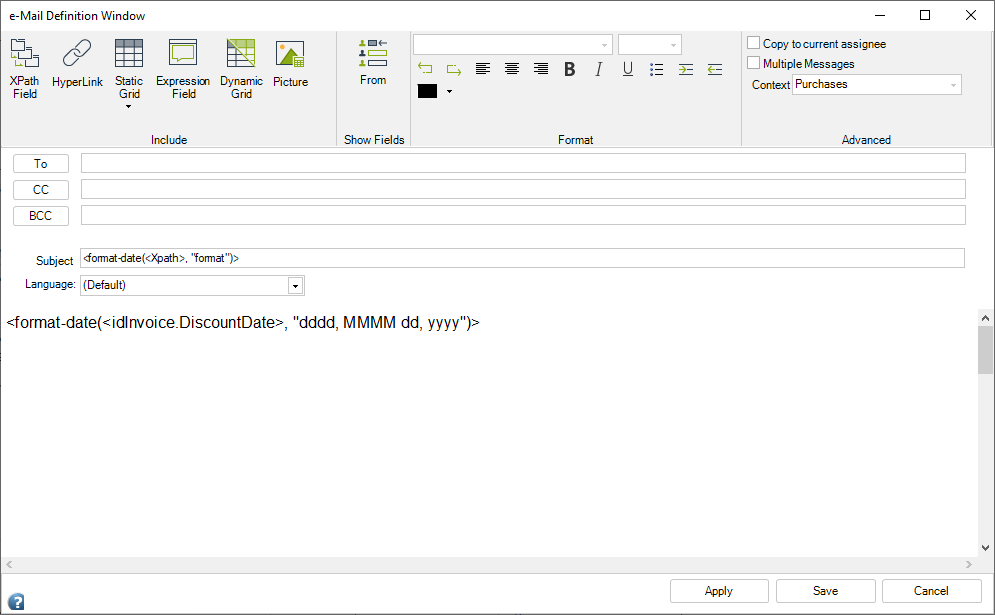Maximize the e-Mail Definition Window
The height and width of the screenshot is (615, 995).
click(x=925, y=15)
